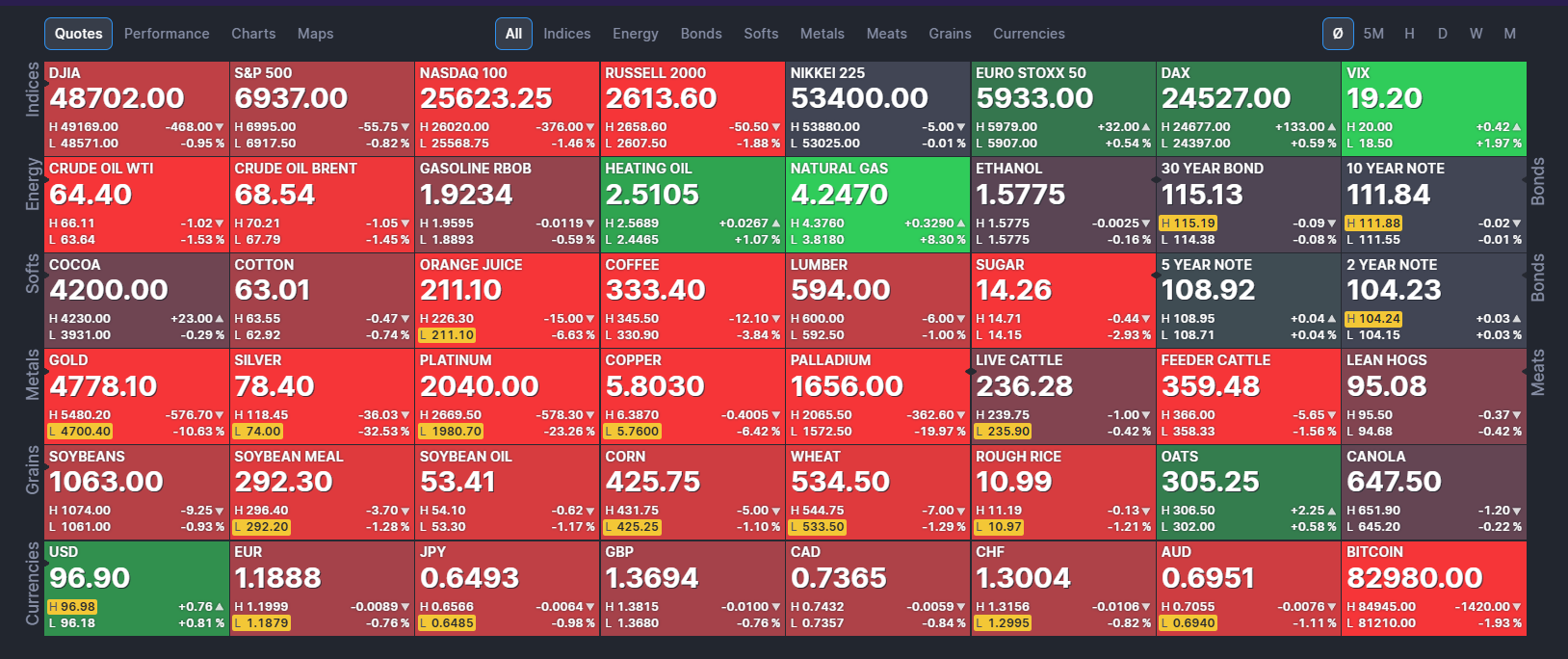Open the CANOLA tile

[1434, 492]
